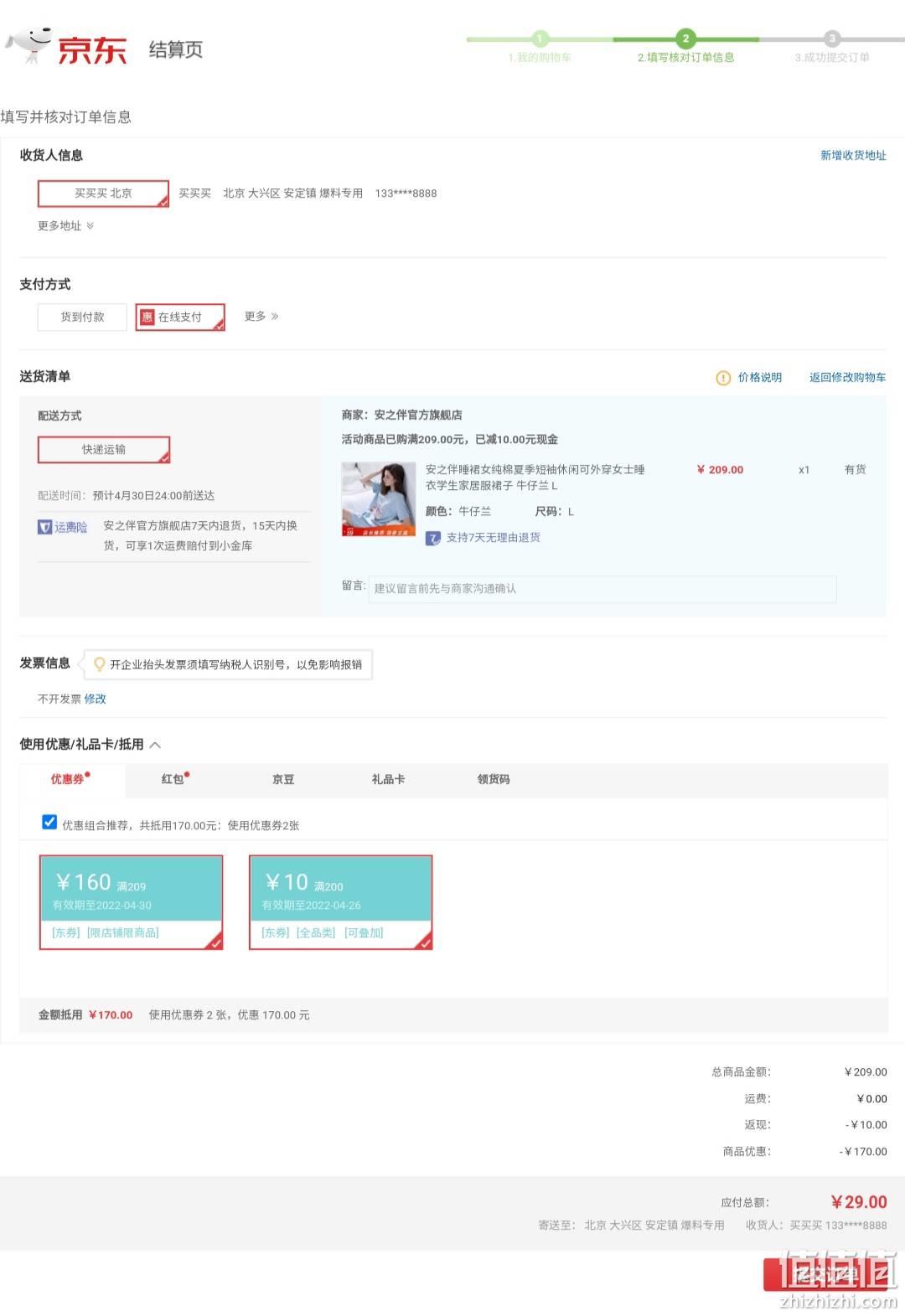Click 3.成功提交订单 step label

point(832,58)
